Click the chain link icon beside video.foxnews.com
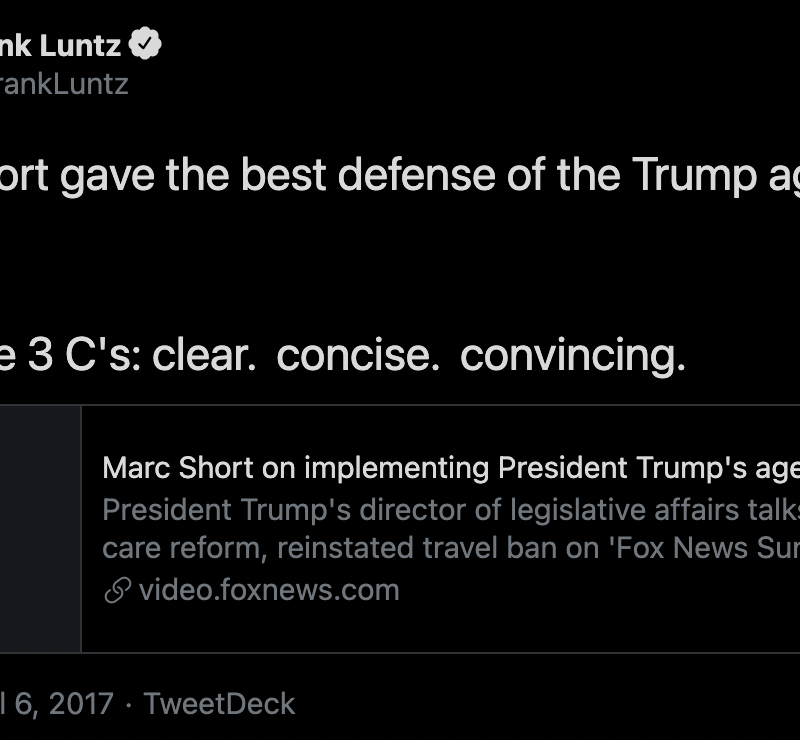 coord(117,591)
